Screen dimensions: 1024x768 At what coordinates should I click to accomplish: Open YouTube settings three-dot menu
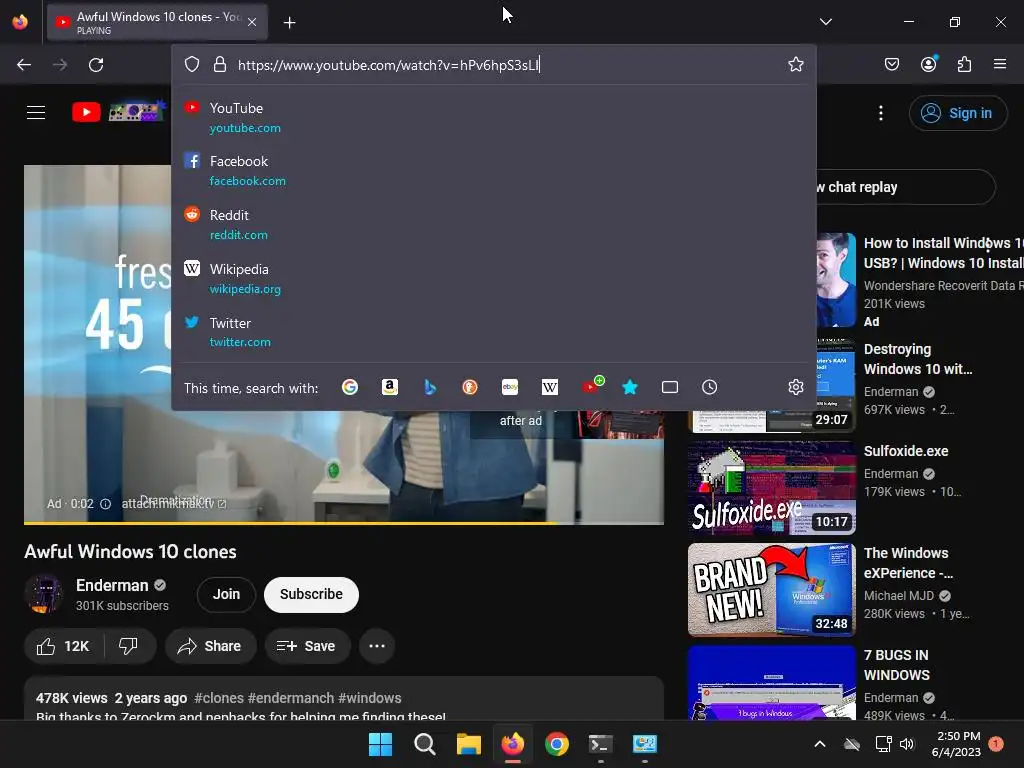point(880,113)
